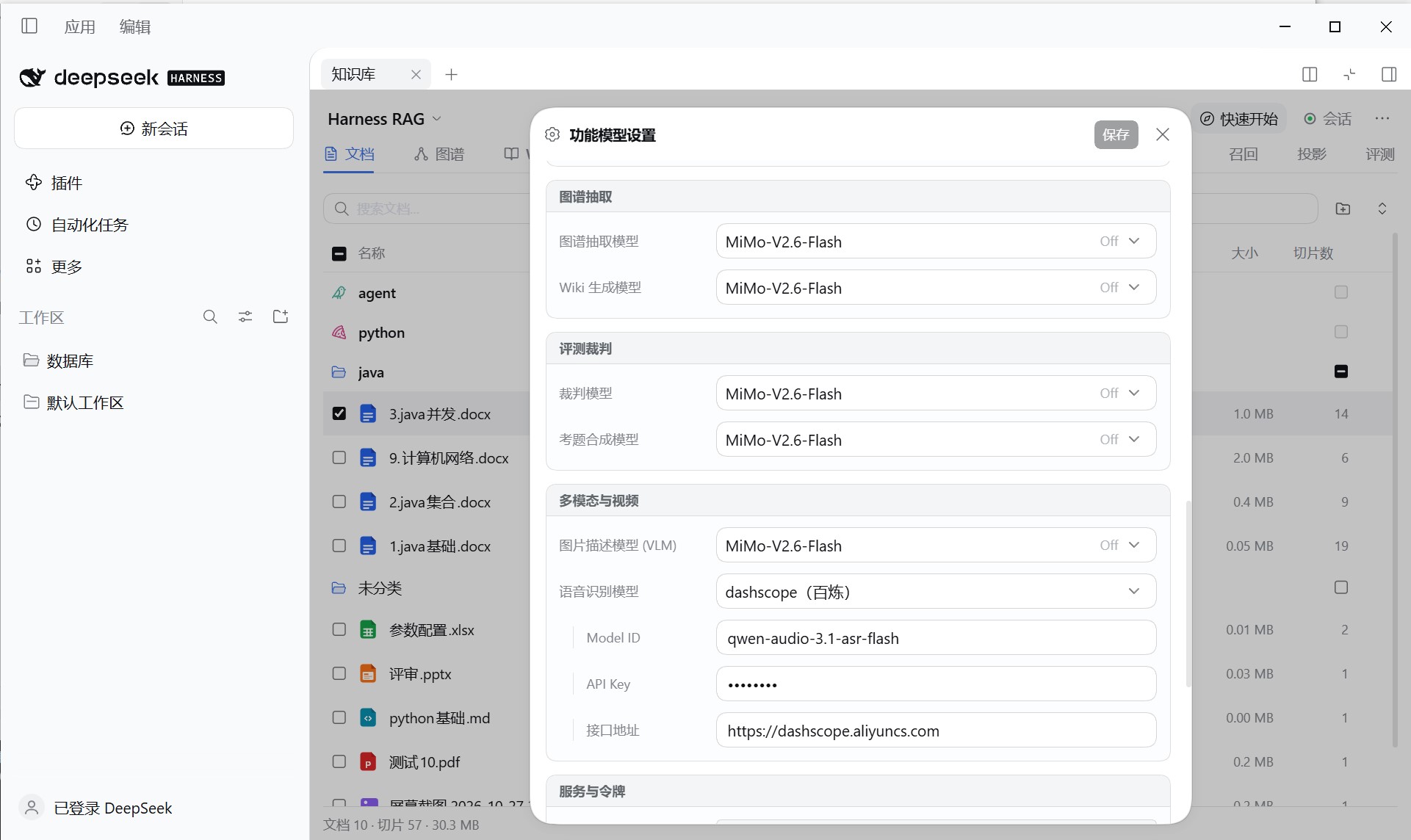This screenshot has width=1411, height=840.
Task: Open the 会话 conversation button
Action: click(x=1327, y=119)
